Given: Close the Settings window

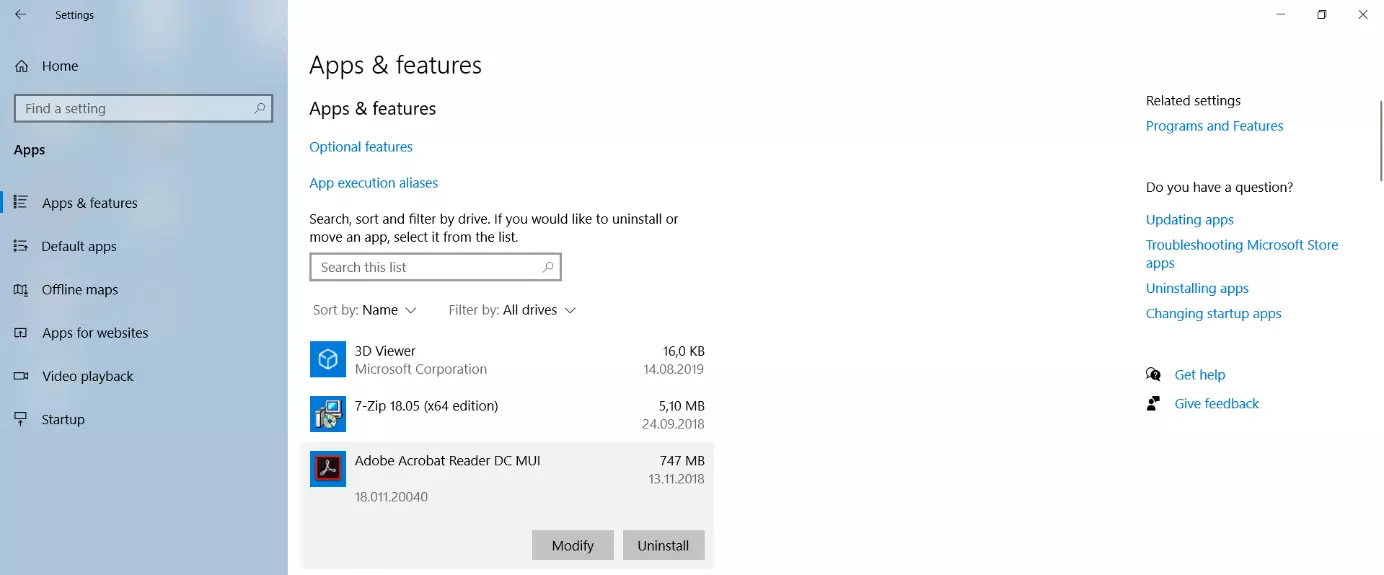Looking at the screenshot, I should coord(1363,15).
